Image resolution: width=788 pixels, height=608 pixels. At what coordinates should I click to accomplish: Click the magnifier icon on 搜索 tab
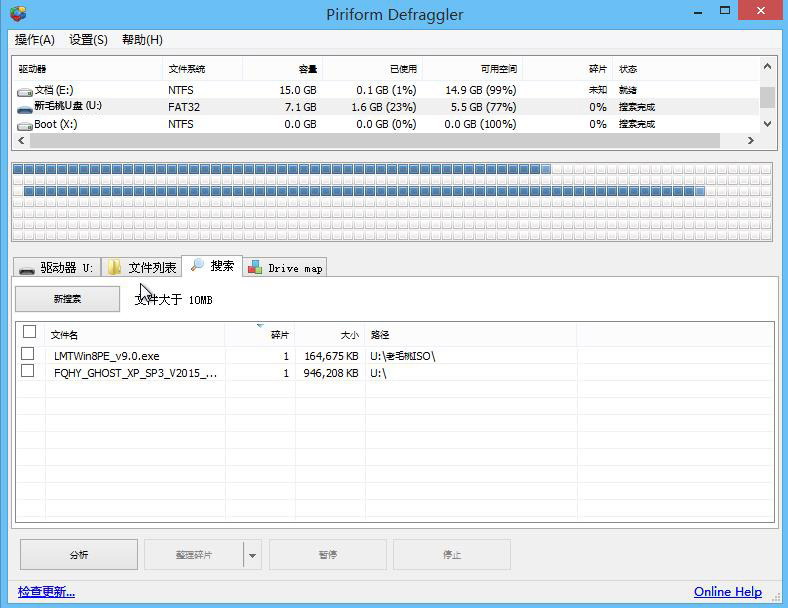pyautogui.click(x=197, y=265)
